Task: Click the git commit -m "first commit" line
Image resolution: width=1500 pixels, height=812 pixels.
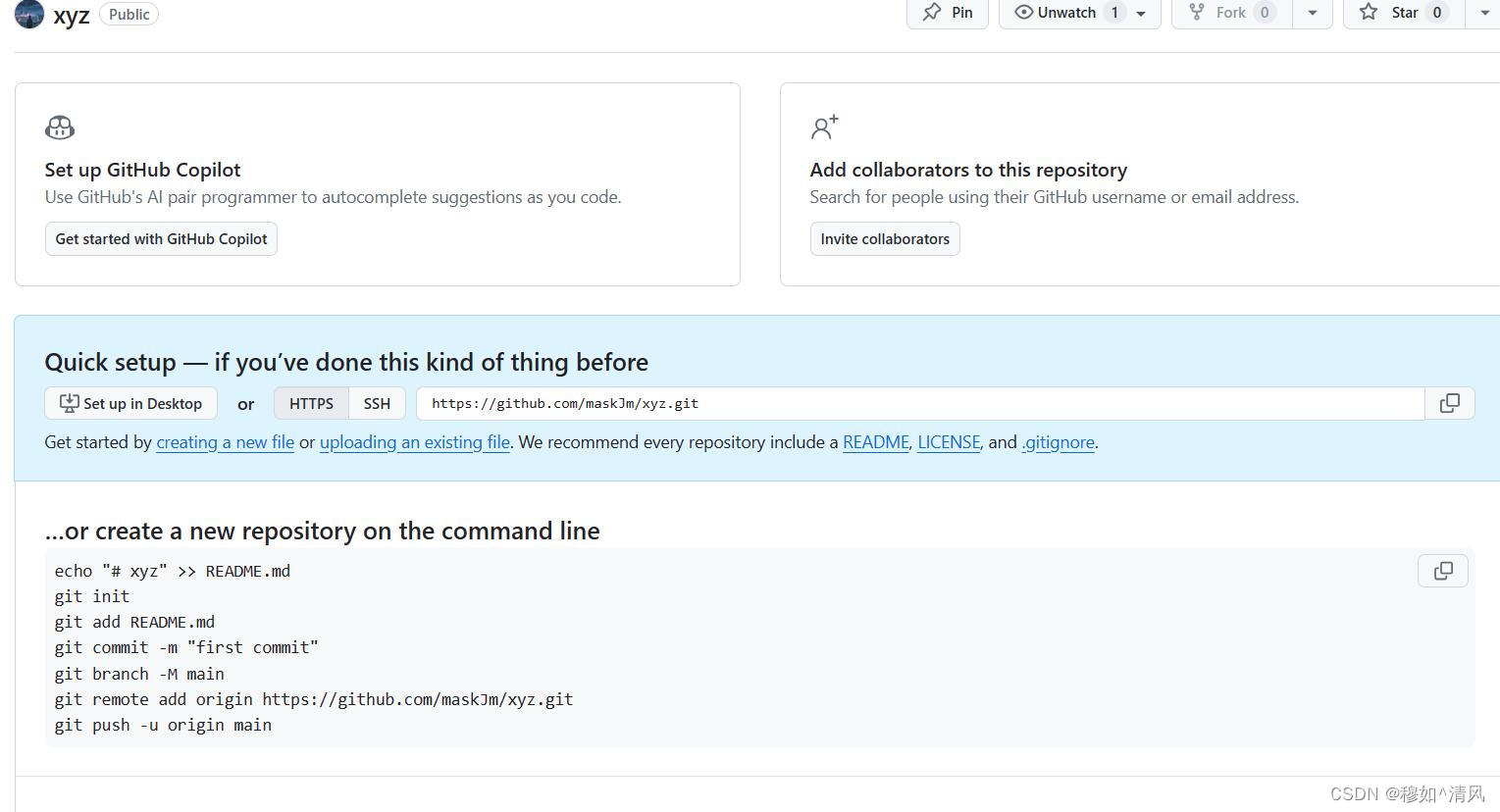Action: pos(186,647)
